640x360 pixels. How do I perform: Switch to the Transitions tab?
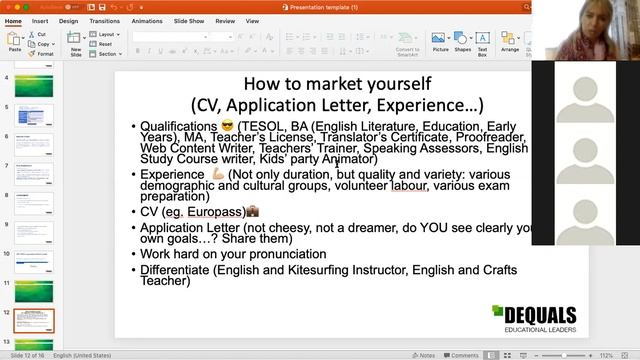[x=104, y=21]
